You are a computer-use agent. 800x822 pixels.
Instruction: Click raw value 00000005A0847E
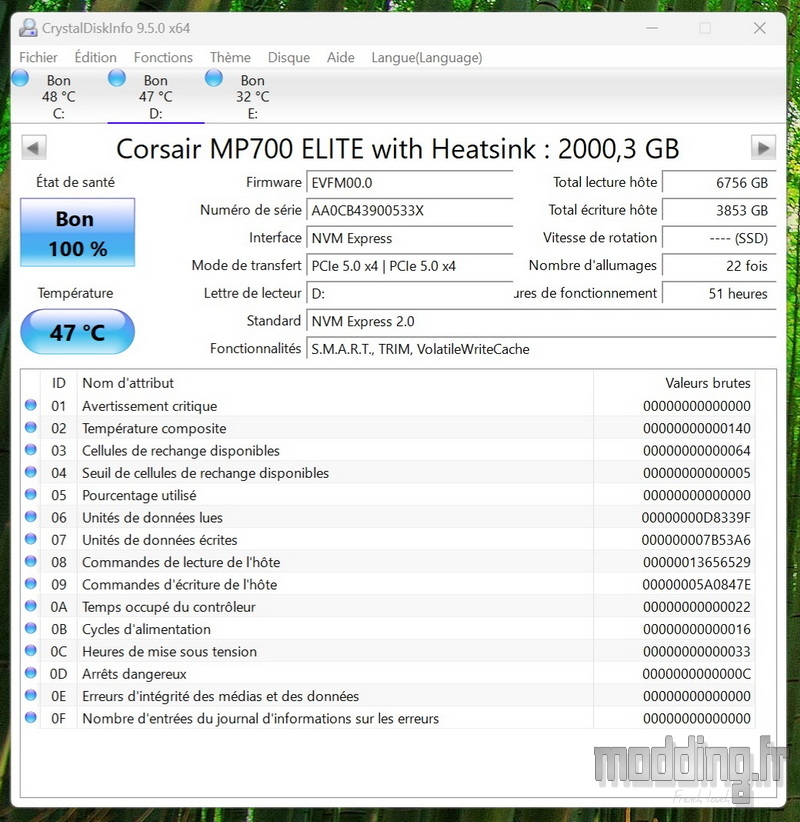[696, 585]
